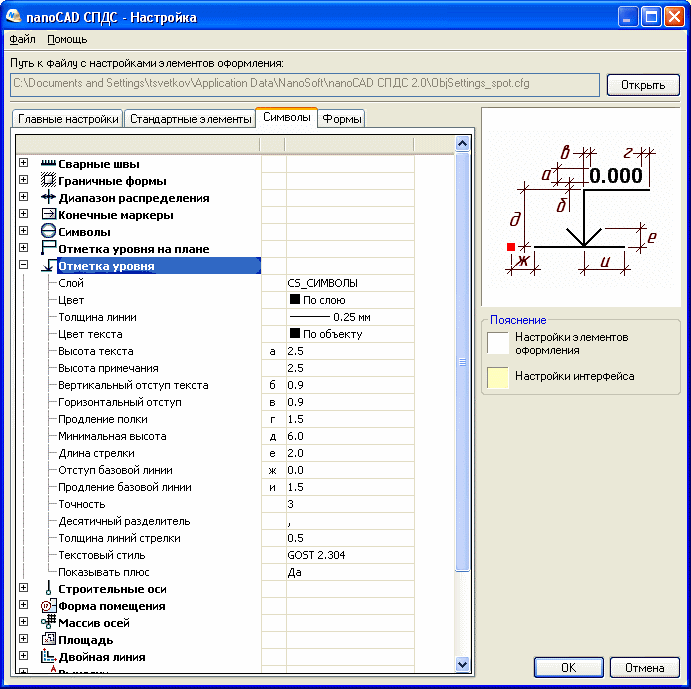The width and height of the screenshot is (691, 689).
Task: Click the Настройки интерфейса yellow swatch
Action: coord(498,377)
